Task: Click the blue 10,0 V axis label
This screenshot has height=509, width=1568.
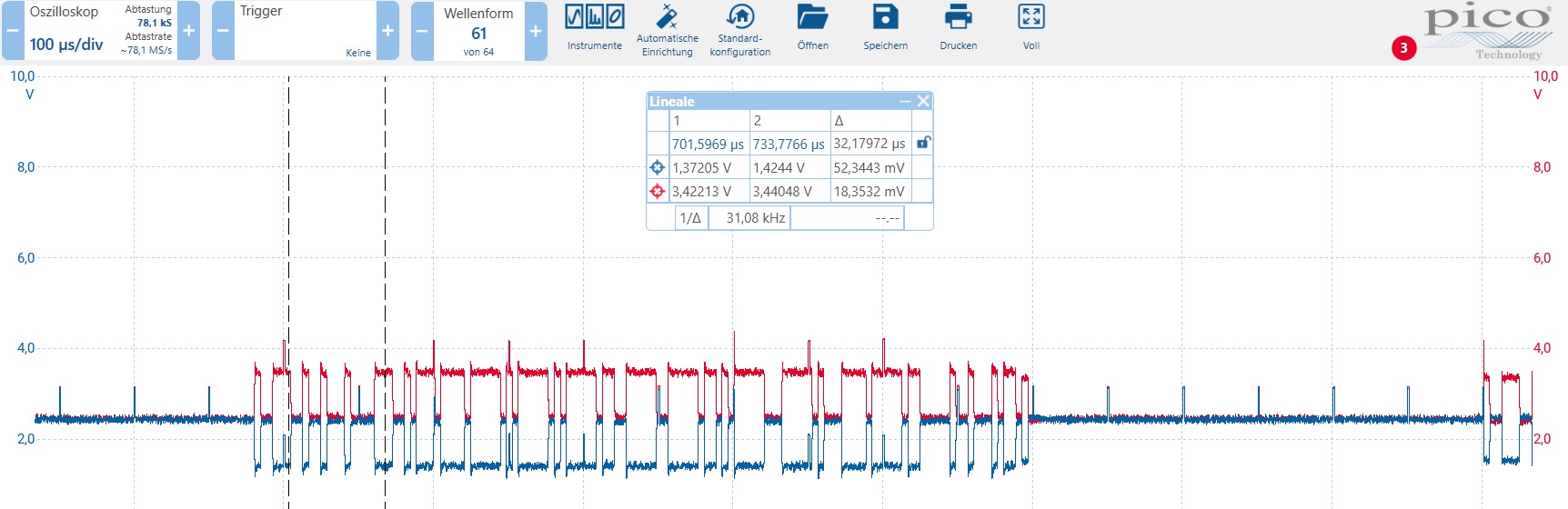Action: 23,76
